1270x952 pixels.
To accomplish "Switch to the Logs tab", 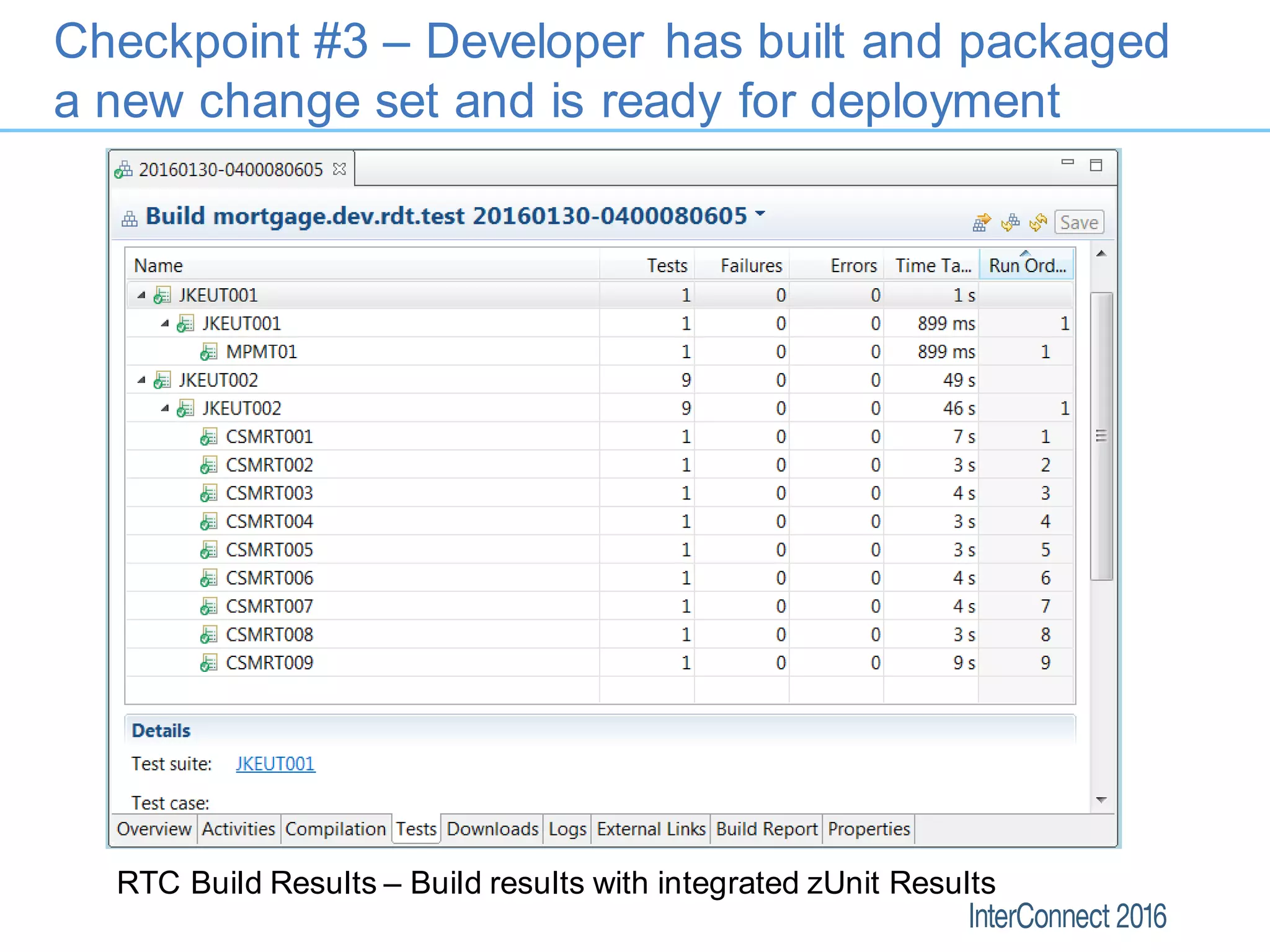I will click(567, 829).
